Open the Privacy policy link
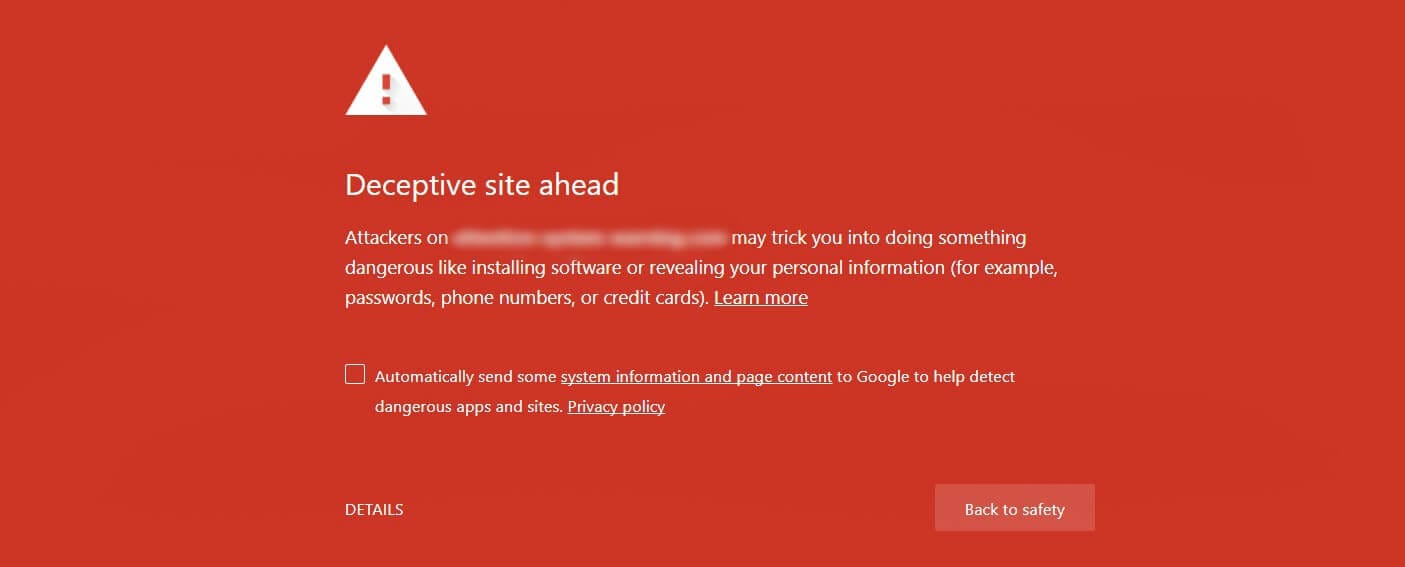Image resolution: width=1405 pixels, height=567 pixels. 616,407
